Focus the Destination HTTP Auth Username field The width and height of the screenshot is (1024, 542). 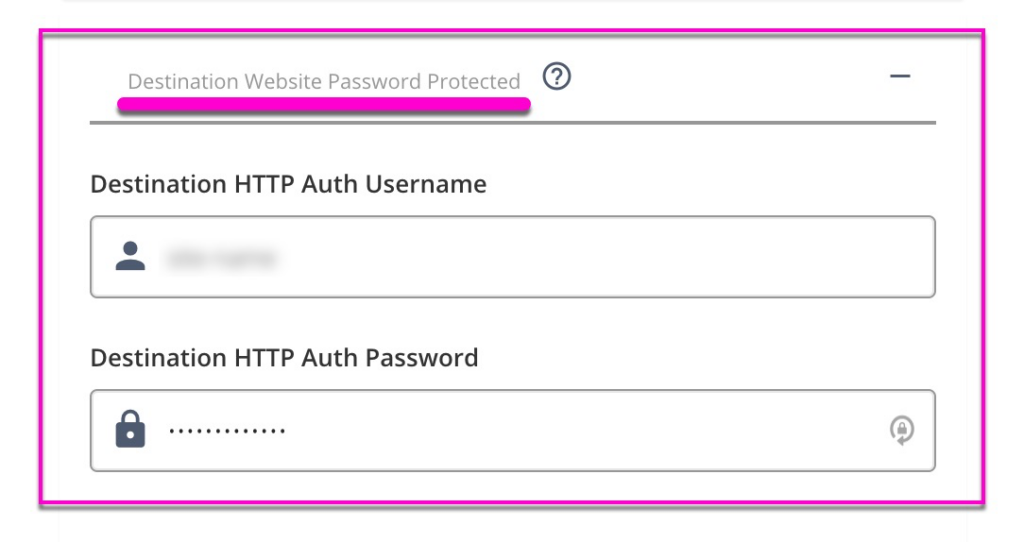pyautogui.click(x=513, y=257)
